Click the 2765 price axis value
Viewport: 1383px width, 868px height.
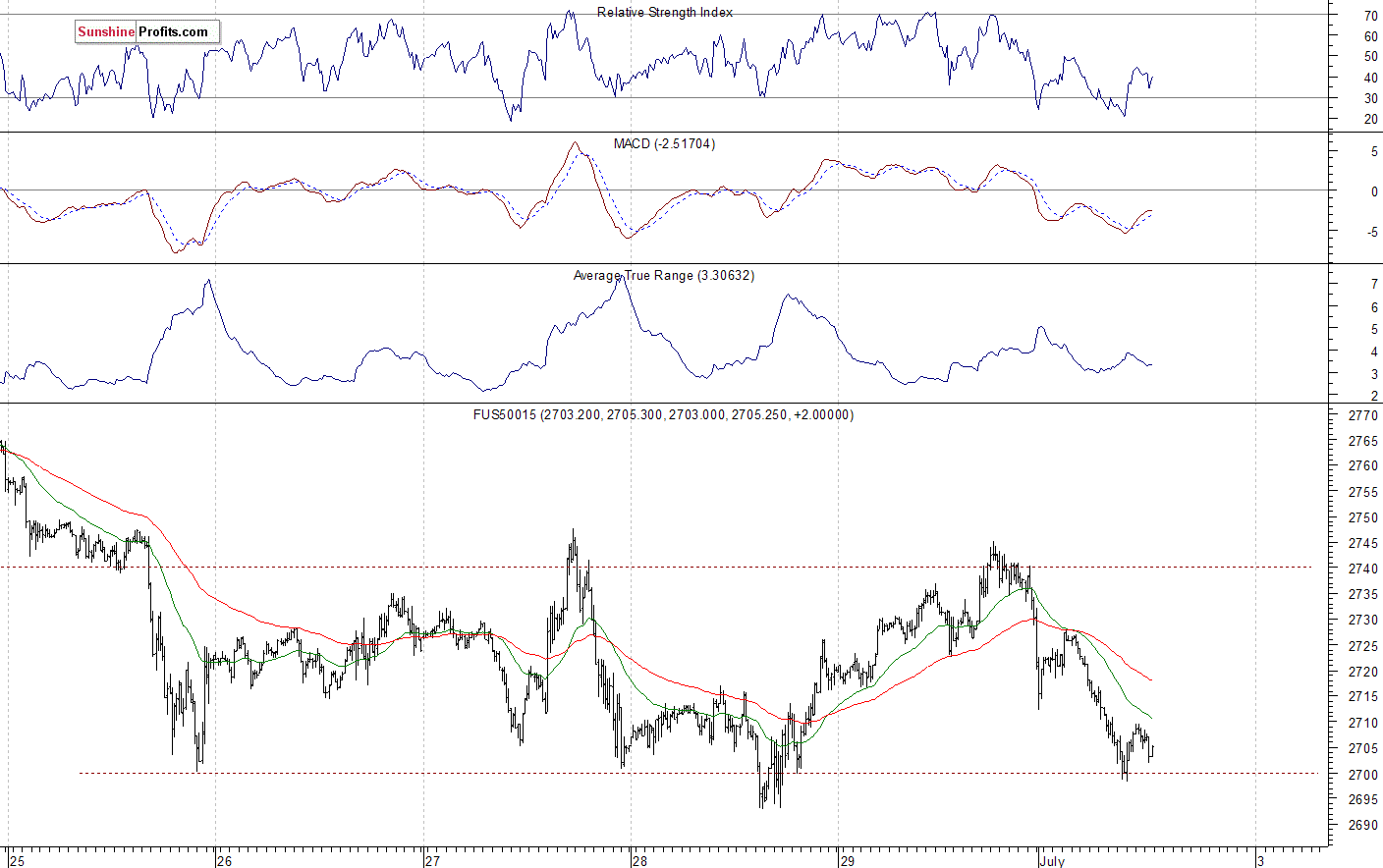click(1362, 442)
